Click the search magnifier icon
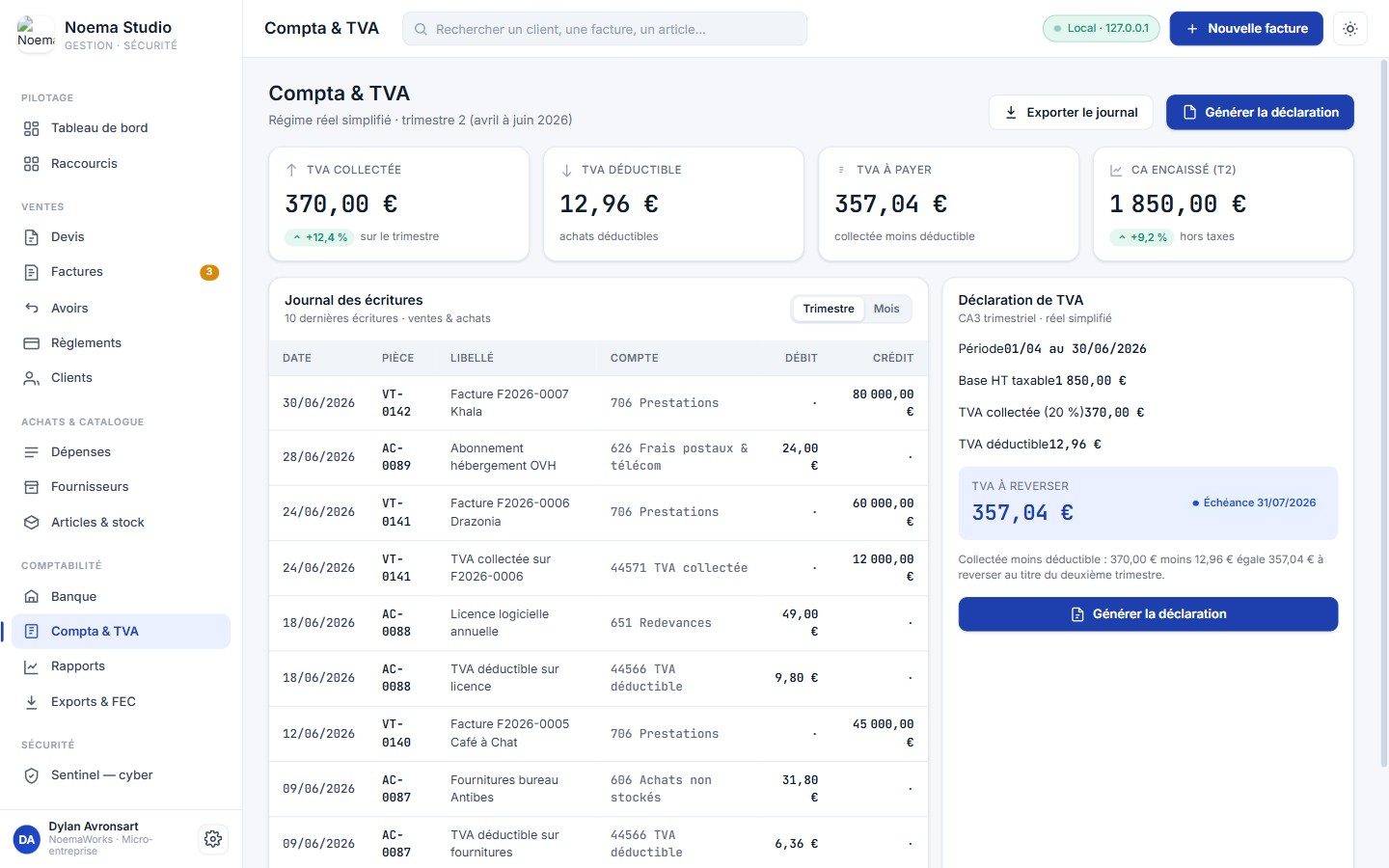The width and height of the screenshot is (1389, 868). (421, 29)
